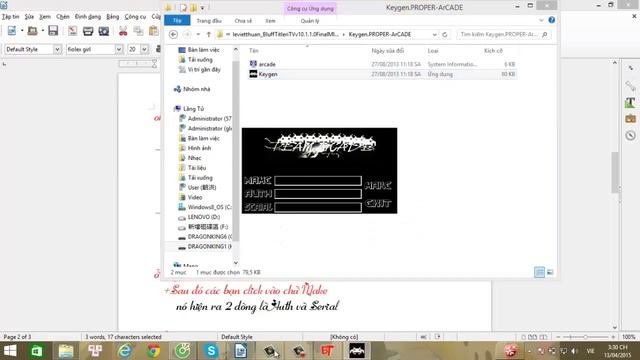Open Định dạng menu in Writer
The height and width of the screenshot is (360, 640).
coord(88,17)
